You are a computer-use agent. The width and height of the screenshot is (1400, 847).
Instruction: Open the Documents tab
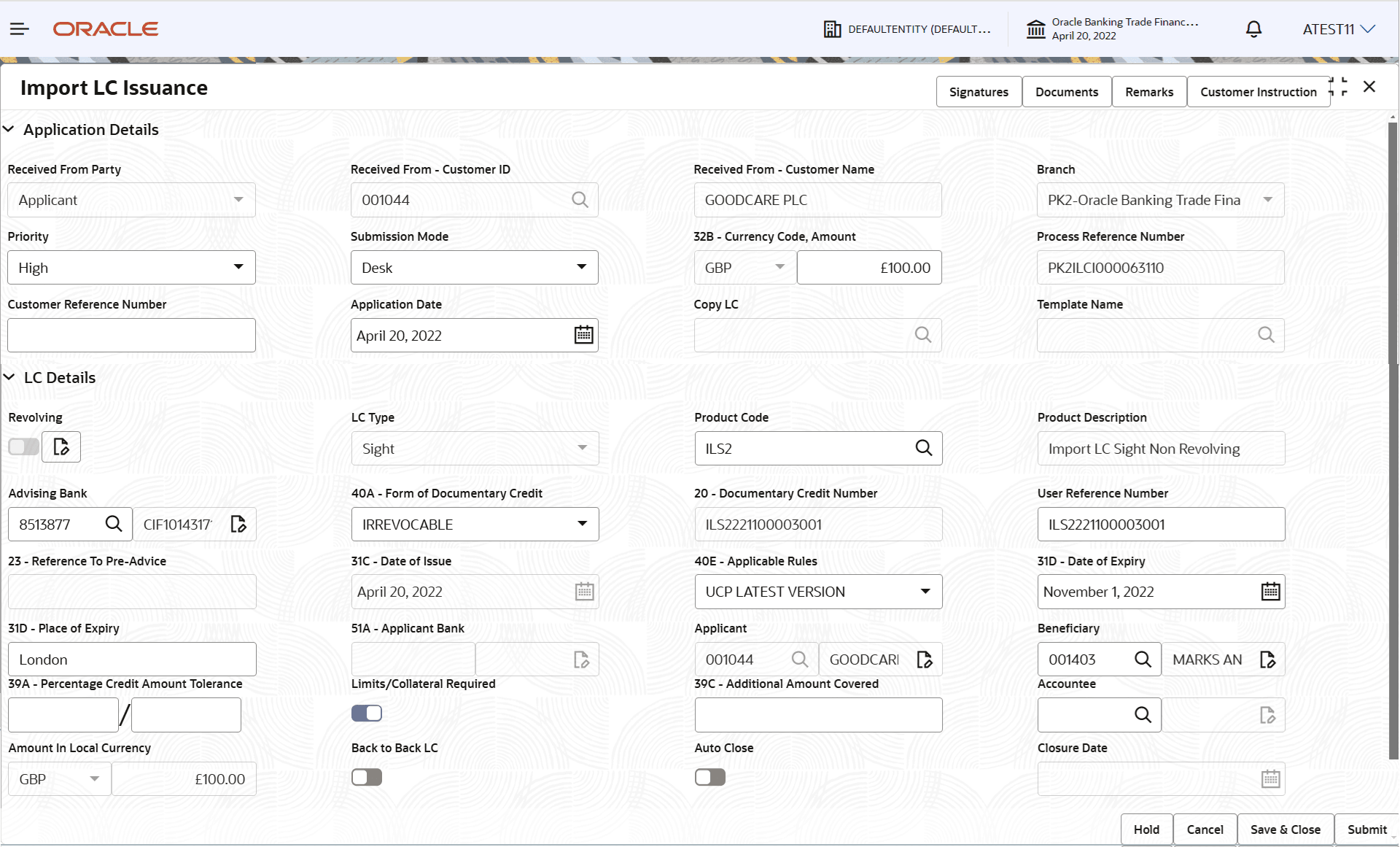(x=1066, y=92)
